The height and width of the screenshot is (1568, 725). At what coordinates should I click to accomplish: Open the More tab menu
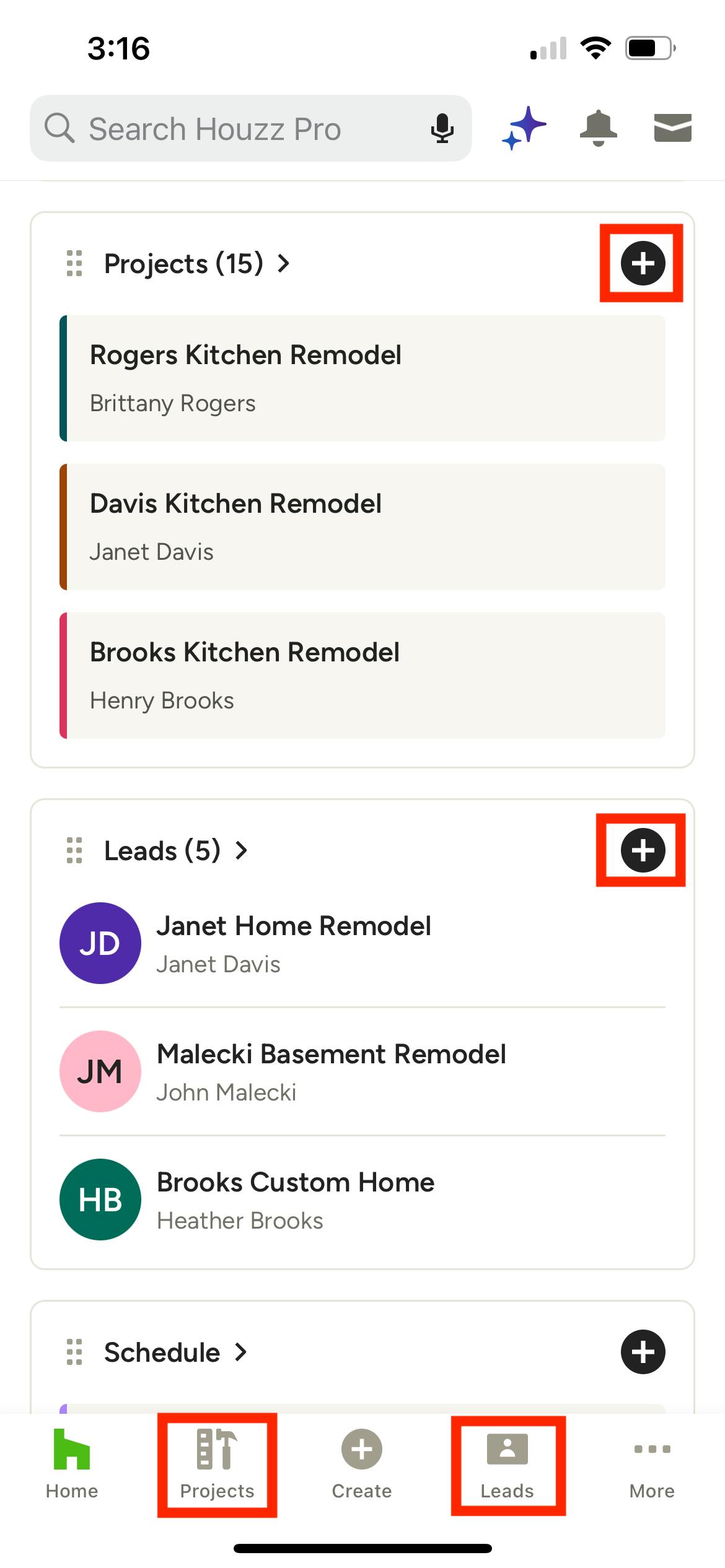point(652,1465)
